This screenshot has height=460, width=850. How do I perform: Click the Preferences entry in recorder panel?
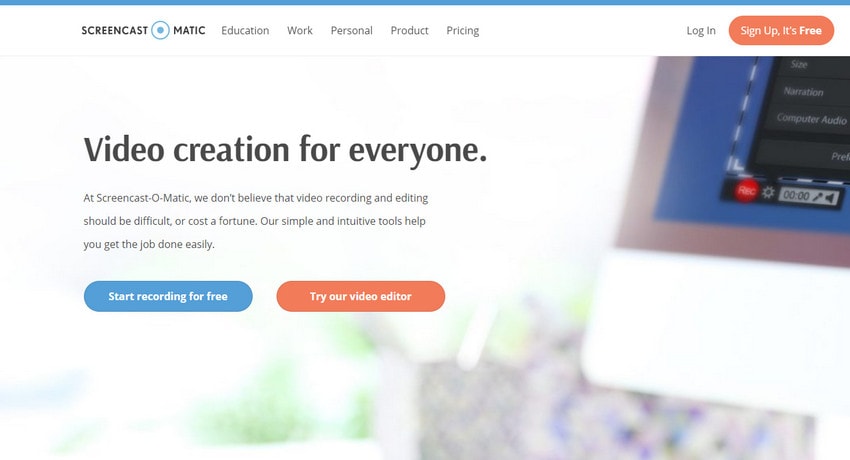click(x=839, y=157)
